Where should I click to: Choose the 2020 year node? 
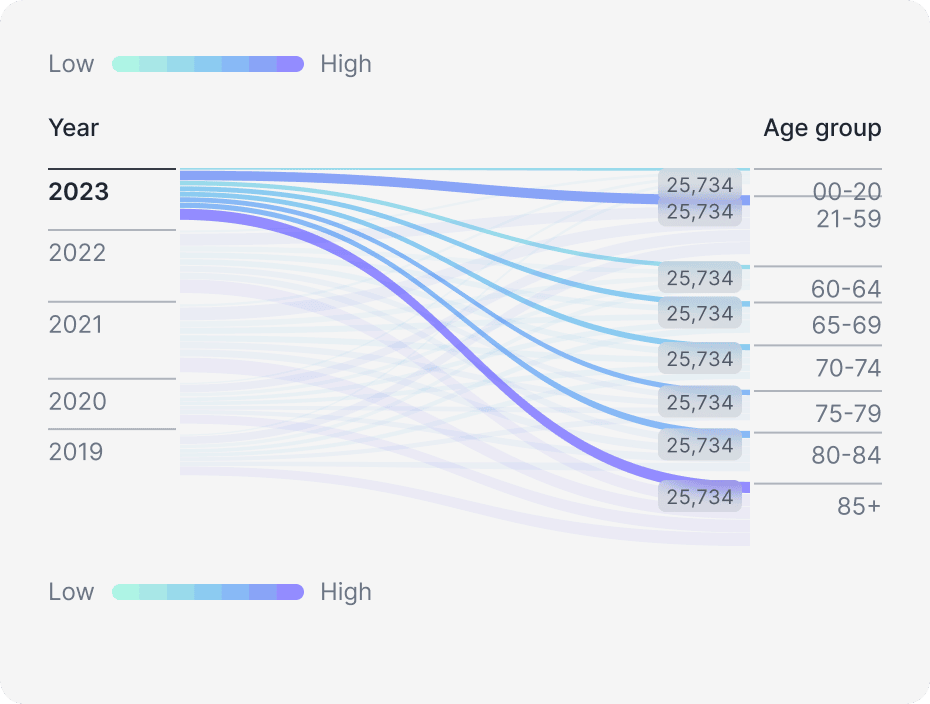[x=78, y=402]
